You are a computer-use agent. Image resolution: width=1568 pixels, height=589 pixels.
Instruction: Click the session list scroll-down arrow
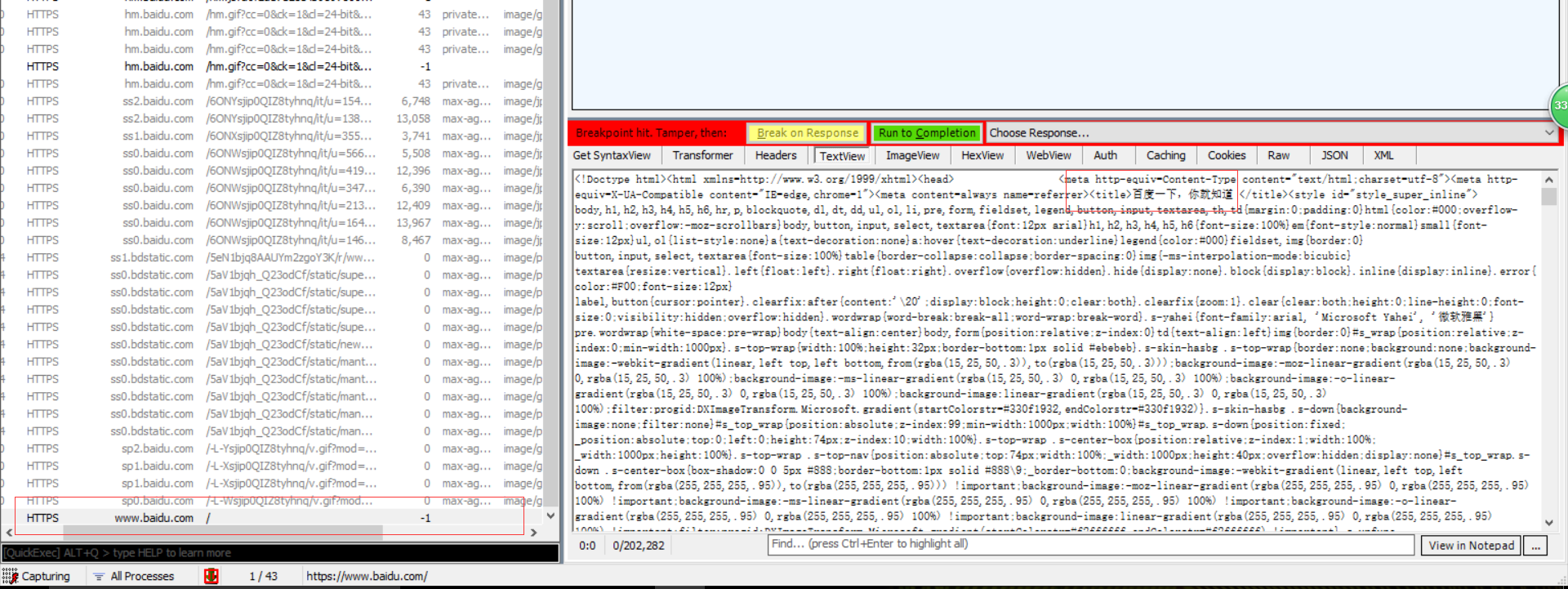pos(550,515)
